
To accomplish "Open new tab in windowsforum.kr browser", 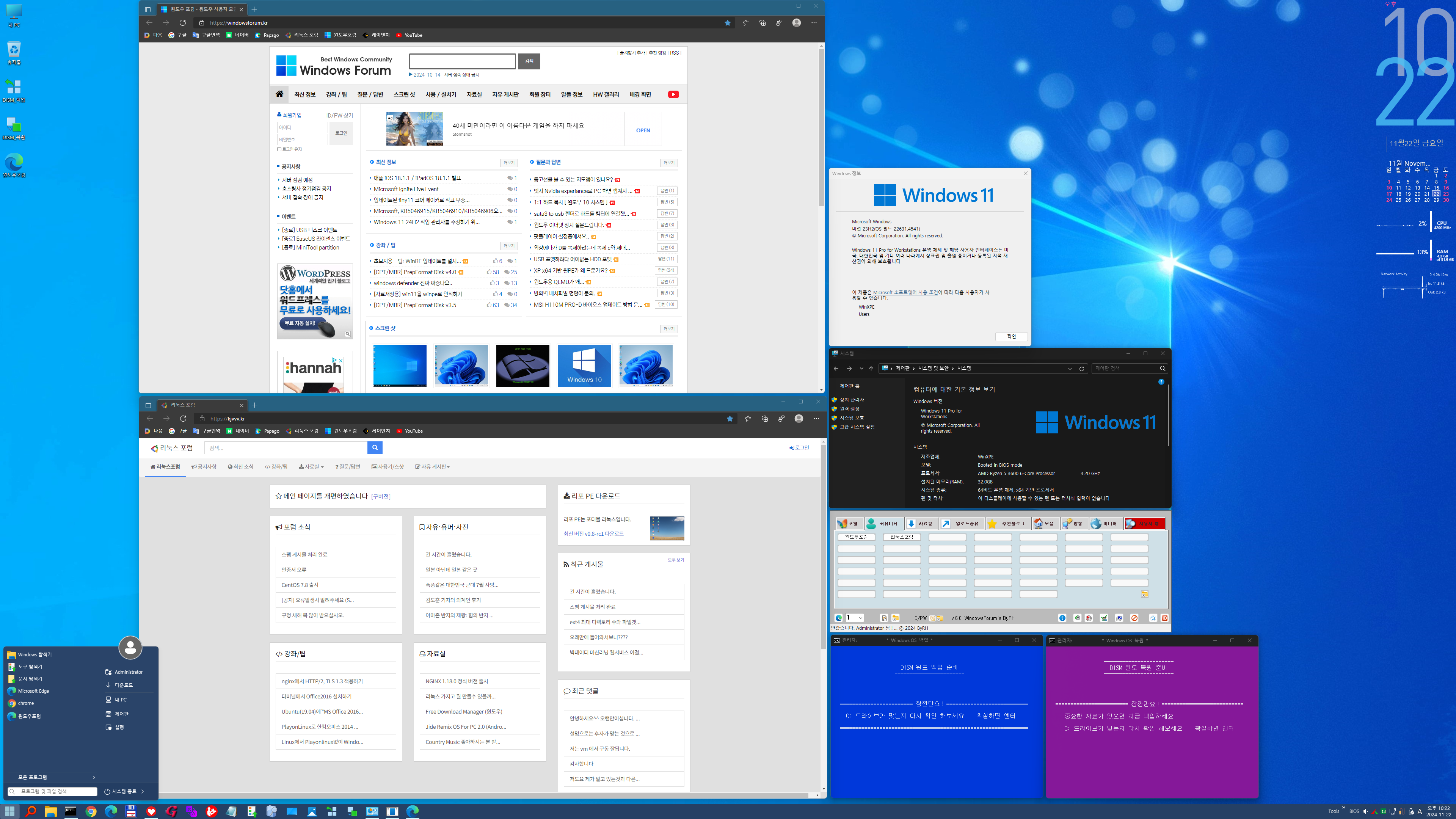I will click(254, 9).
